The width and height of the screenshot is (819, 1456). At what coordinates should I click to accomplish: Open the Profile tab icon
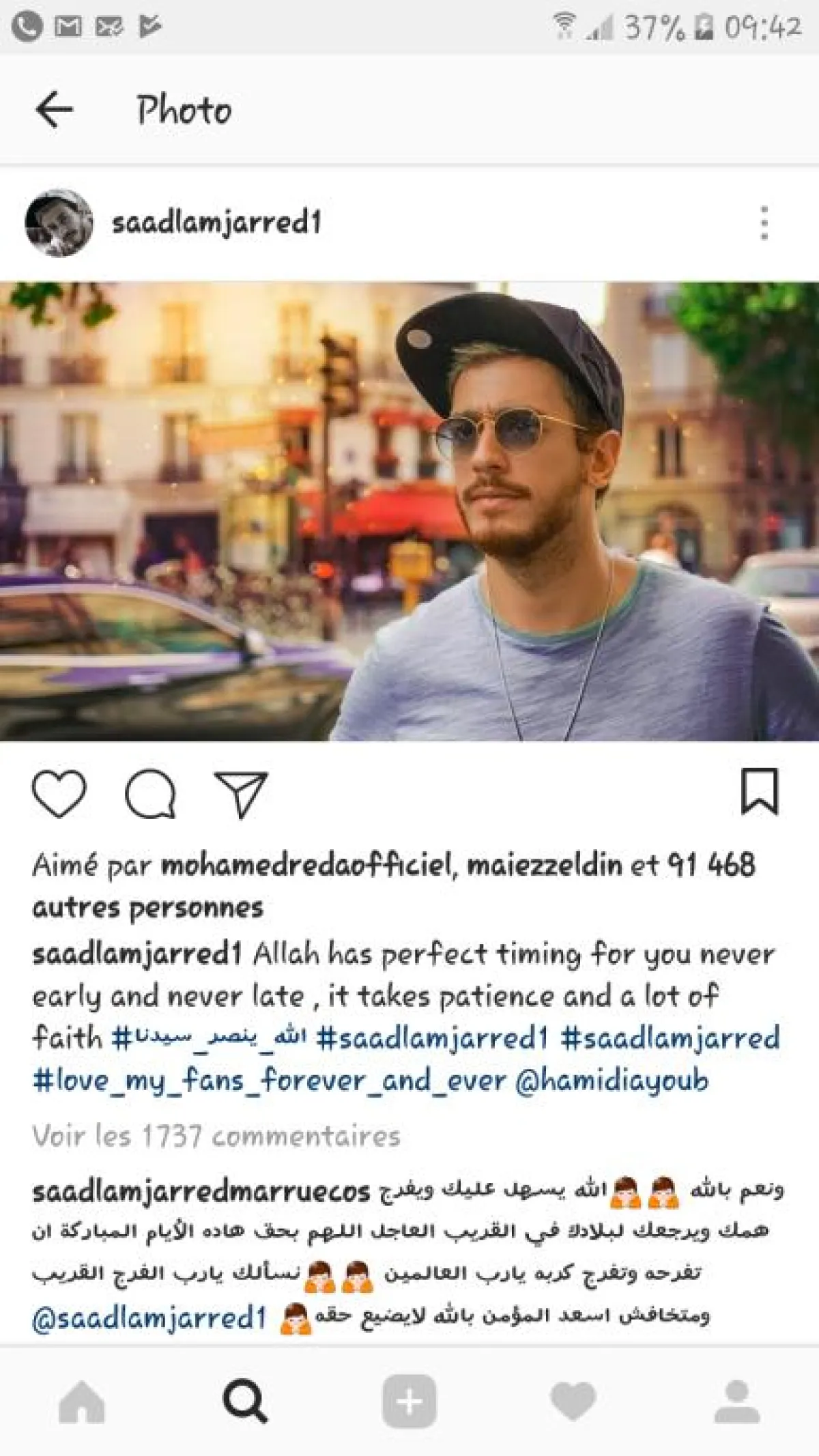[x=737, y=1401]
